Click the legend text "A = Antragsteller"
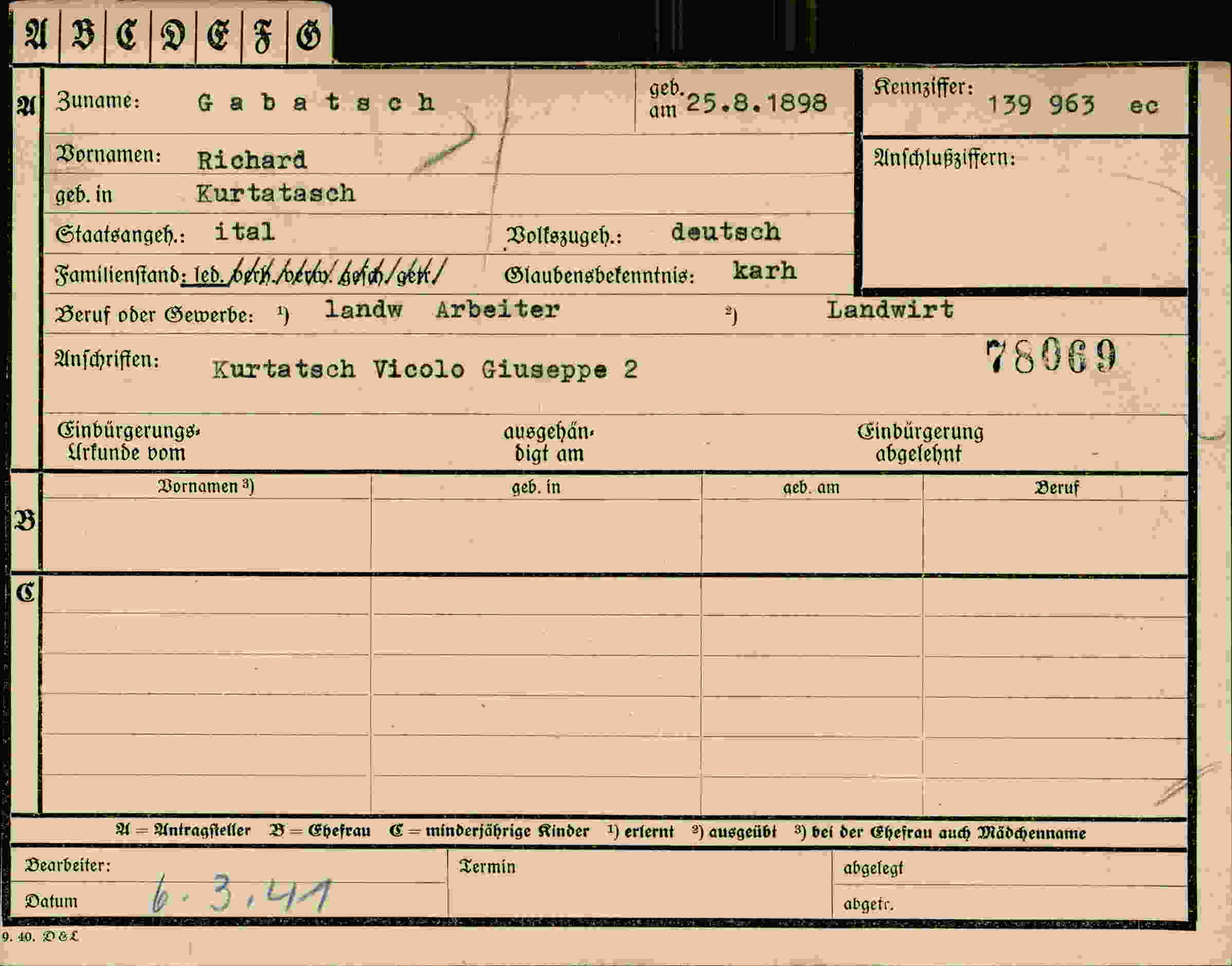Image resolution: width=1232 pixels, height=966 pixels. pos(183,831)
